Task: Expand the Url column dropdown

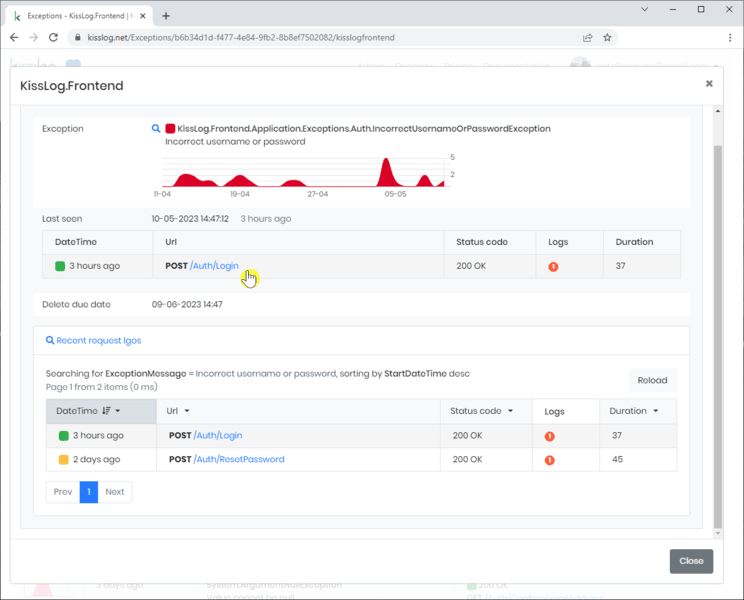Action: tap(187, 411)
